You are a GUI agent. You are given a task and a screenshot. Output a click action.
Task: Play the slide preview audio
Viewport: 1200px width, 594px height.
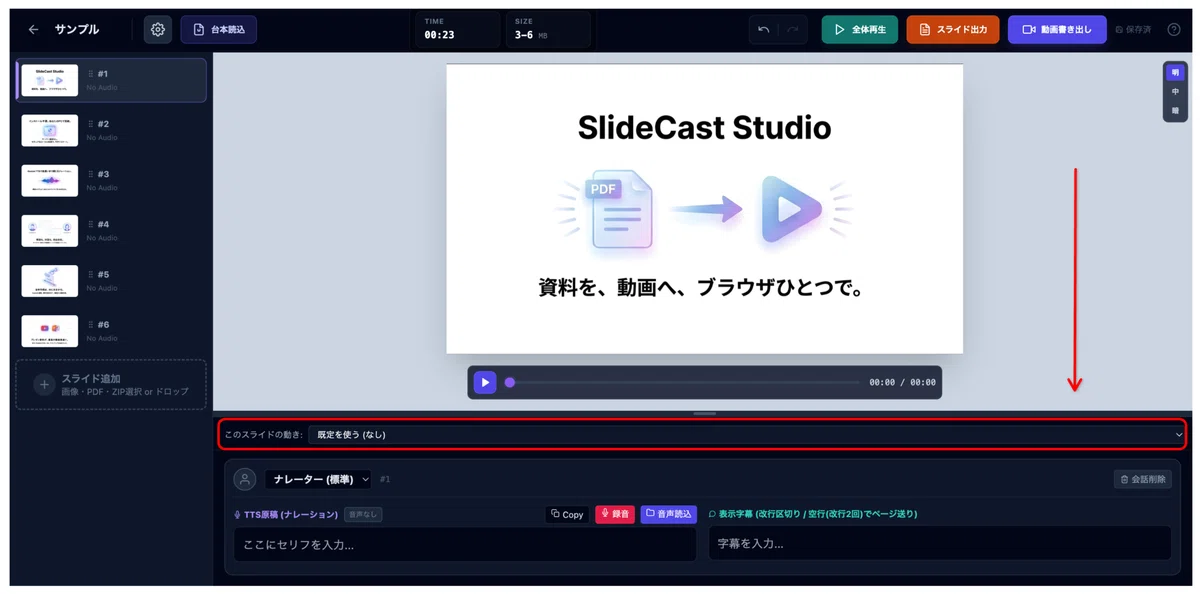coord(484,382)
